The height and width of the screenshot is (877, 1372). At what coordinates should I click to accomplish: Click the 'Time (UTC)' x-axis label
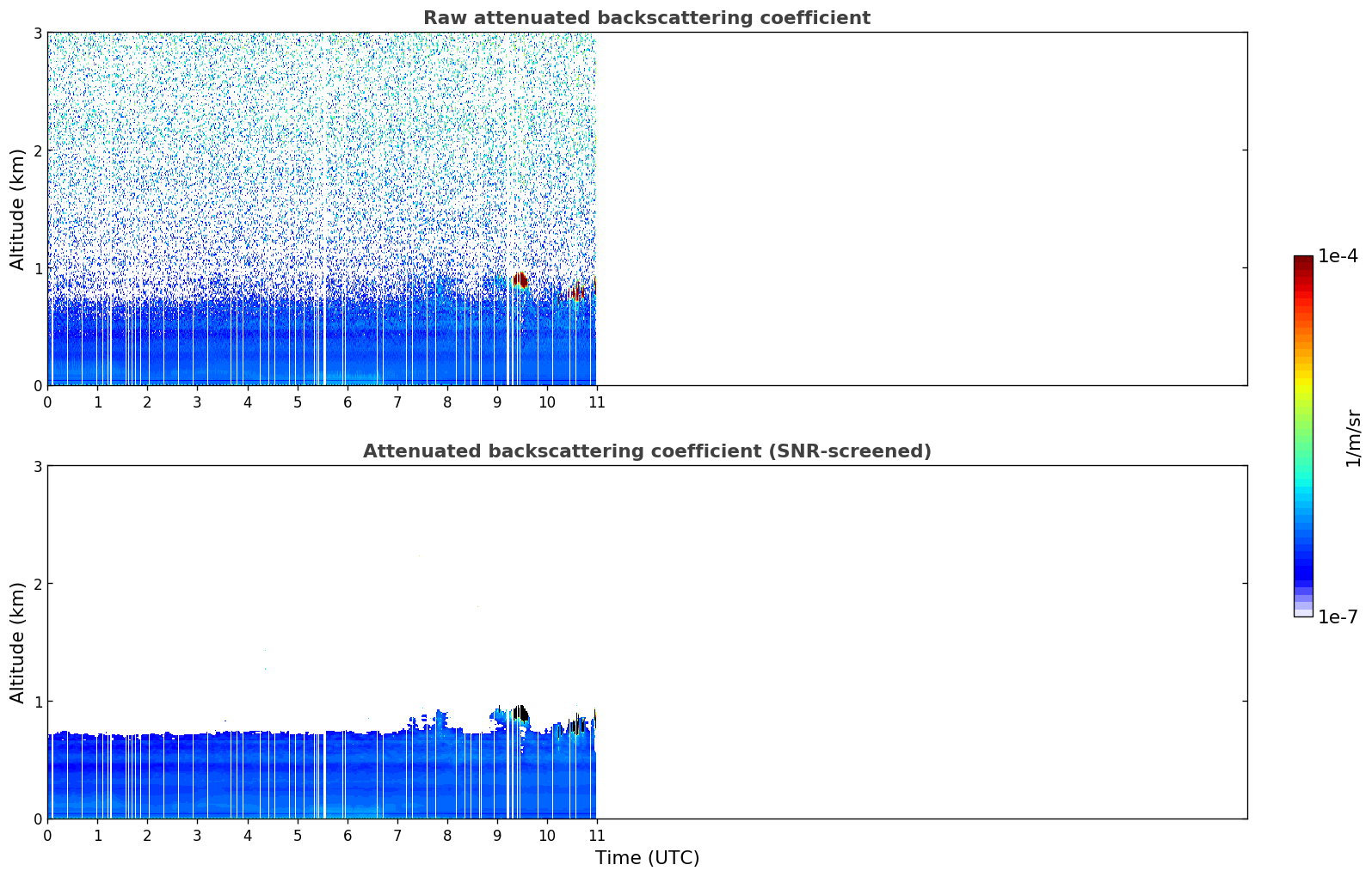pyautogui.click(x=647, y=857)
